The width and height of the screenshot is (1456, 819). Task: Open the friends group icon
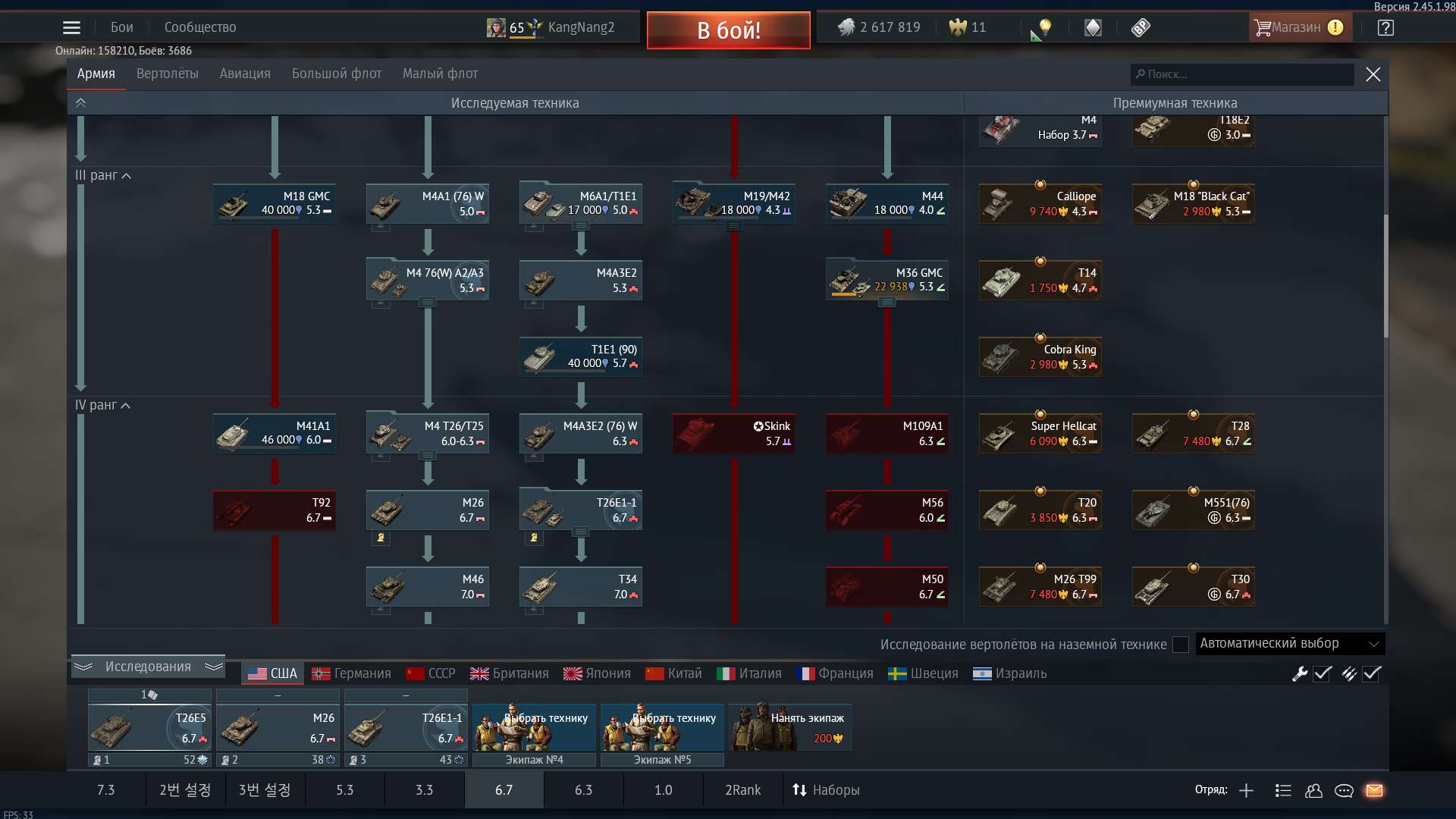(x=1313, y=790)
